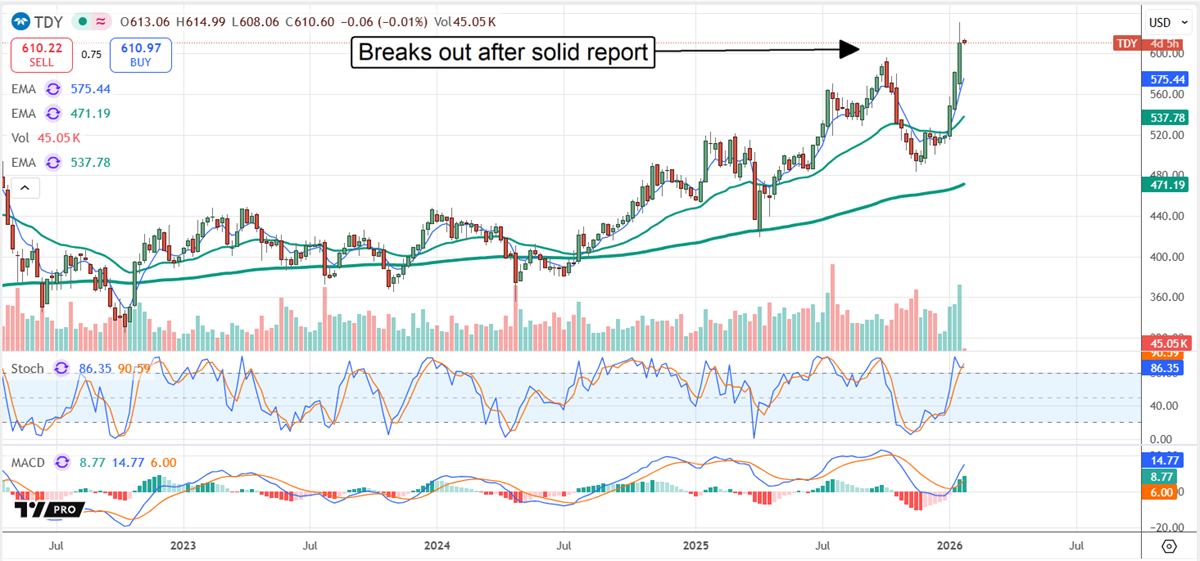Click the red TDY price label on axis
Image resolution: width=1200 pixels, height=561 pixels.
pos(1126,43)
